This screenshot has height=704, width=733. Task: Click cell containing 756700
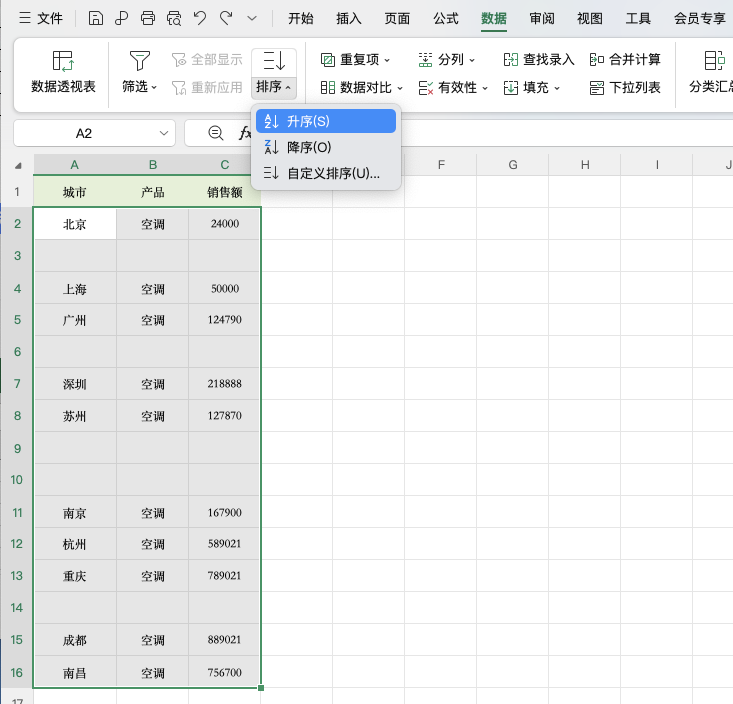[225, 672]
